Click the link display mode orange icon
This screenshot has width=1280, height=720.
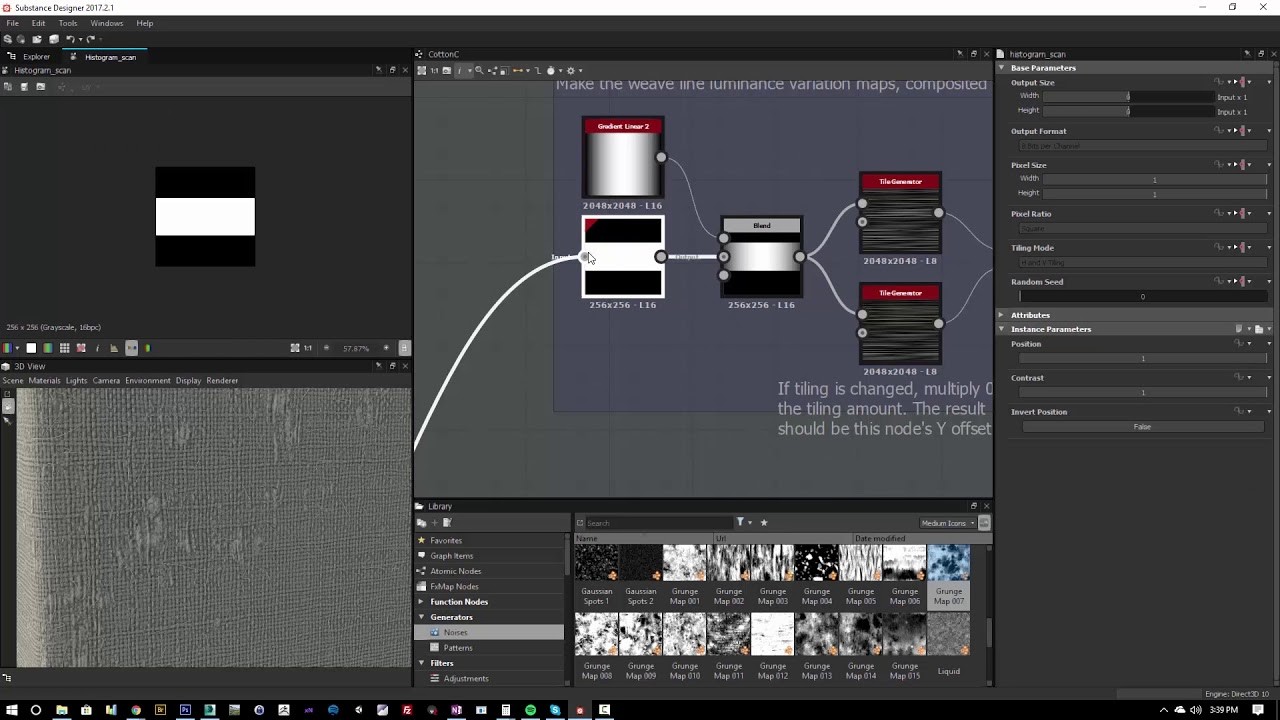click(518, 71)
